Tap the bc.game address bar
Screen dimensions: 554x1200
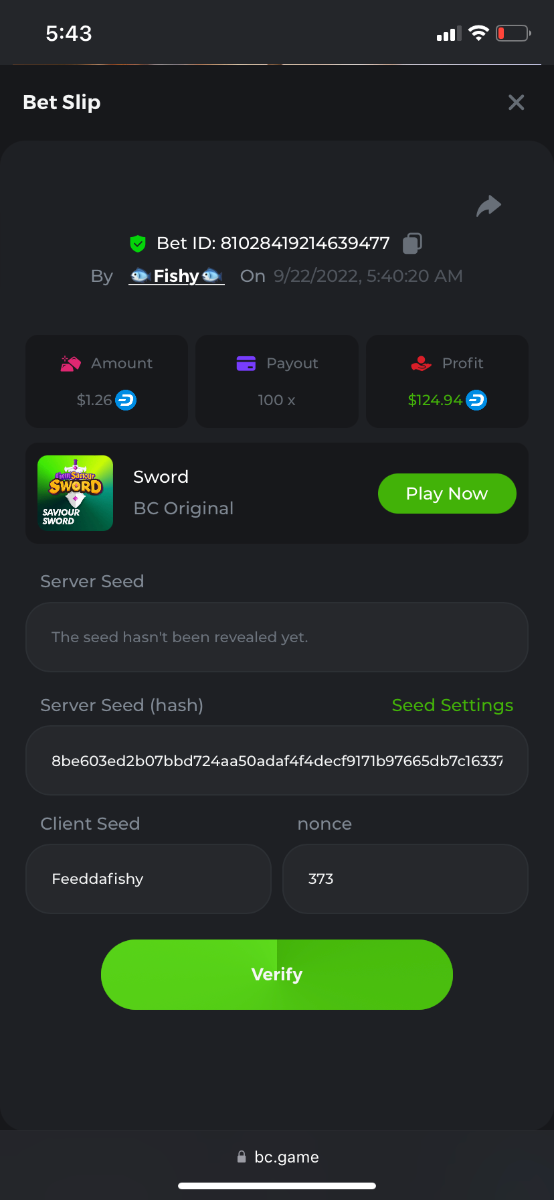277,1157
